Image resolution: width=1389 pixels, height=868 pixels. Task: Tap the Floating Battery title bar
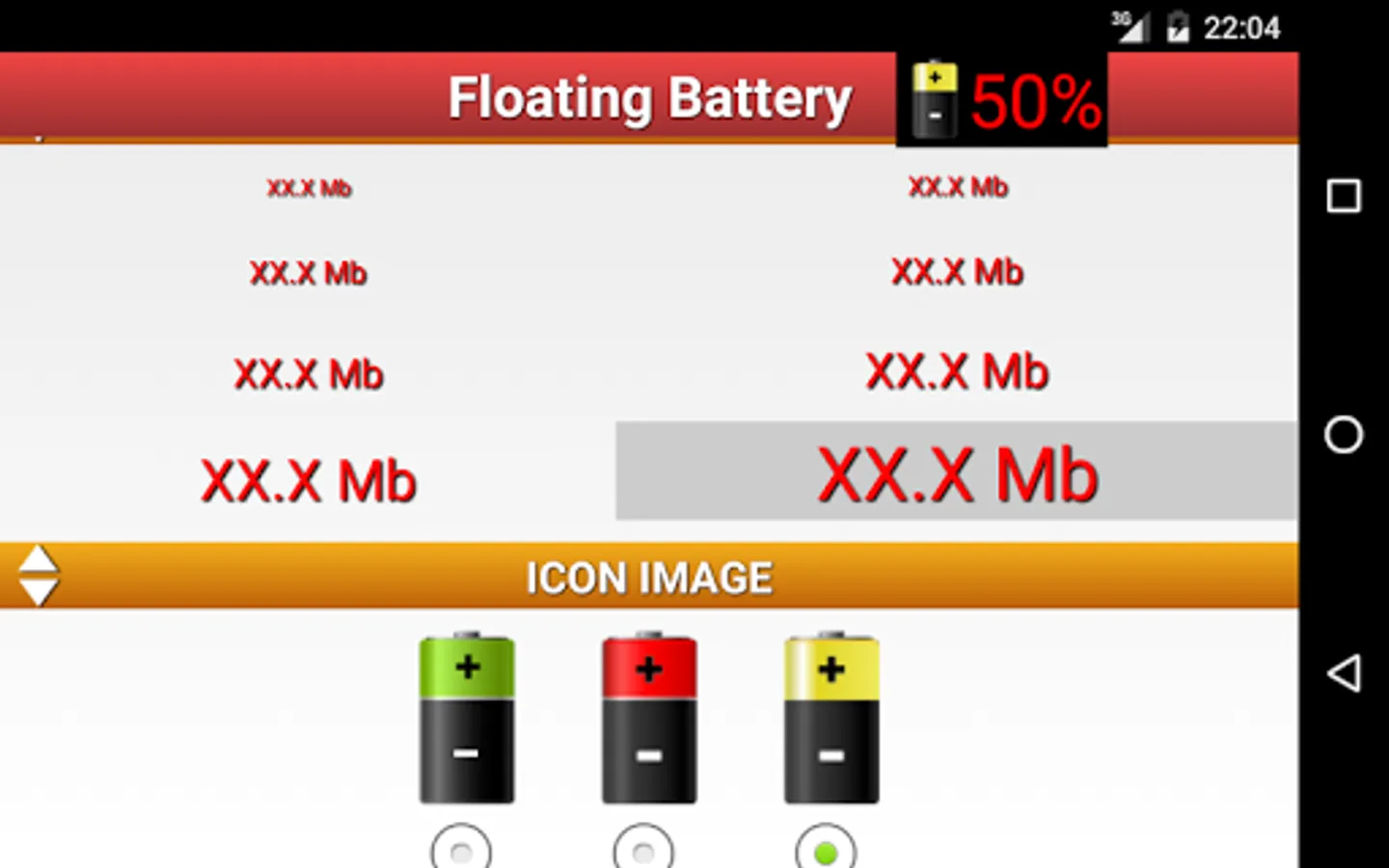pyautogui.click(x=649, y=98)
